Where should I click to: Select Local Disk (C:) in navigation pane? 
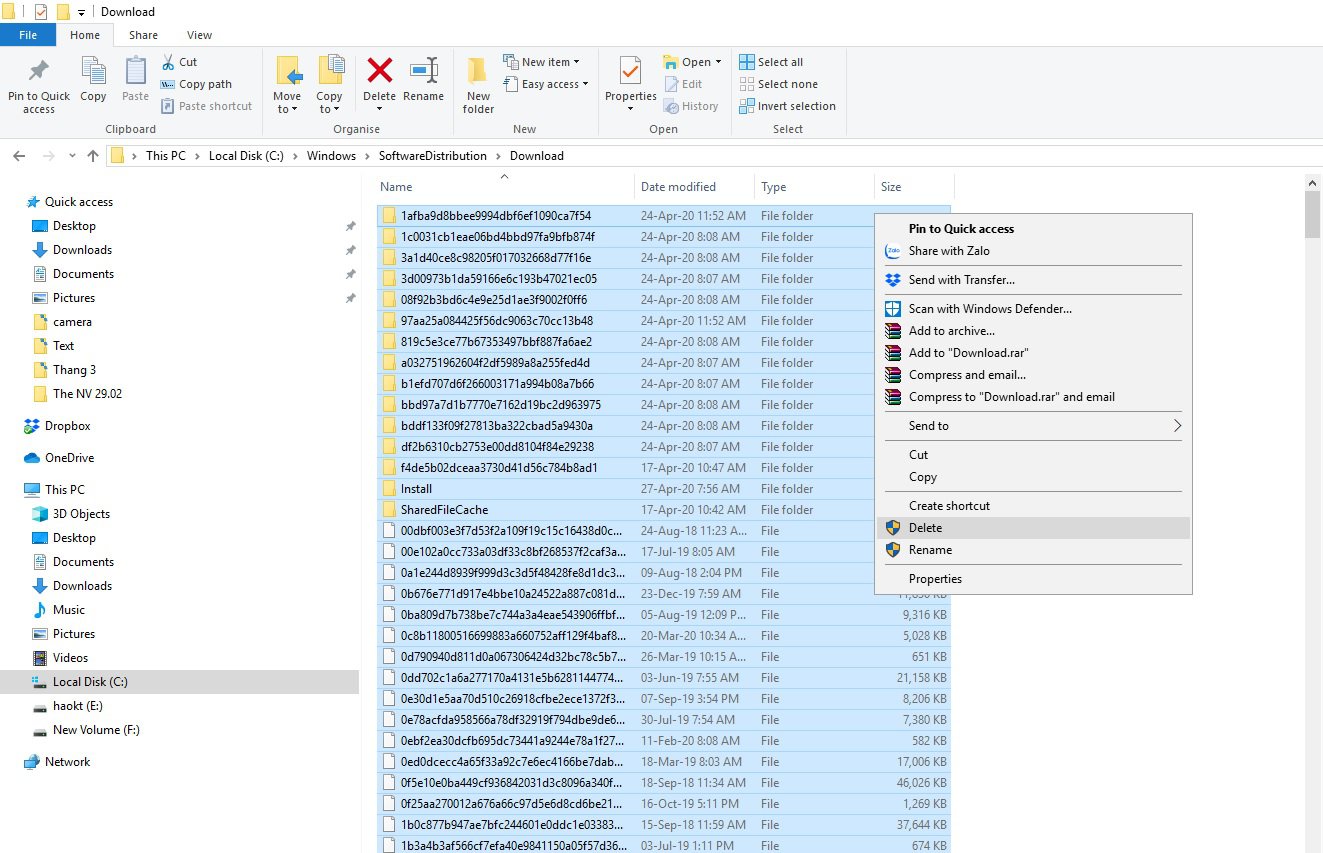coord(90,682)
